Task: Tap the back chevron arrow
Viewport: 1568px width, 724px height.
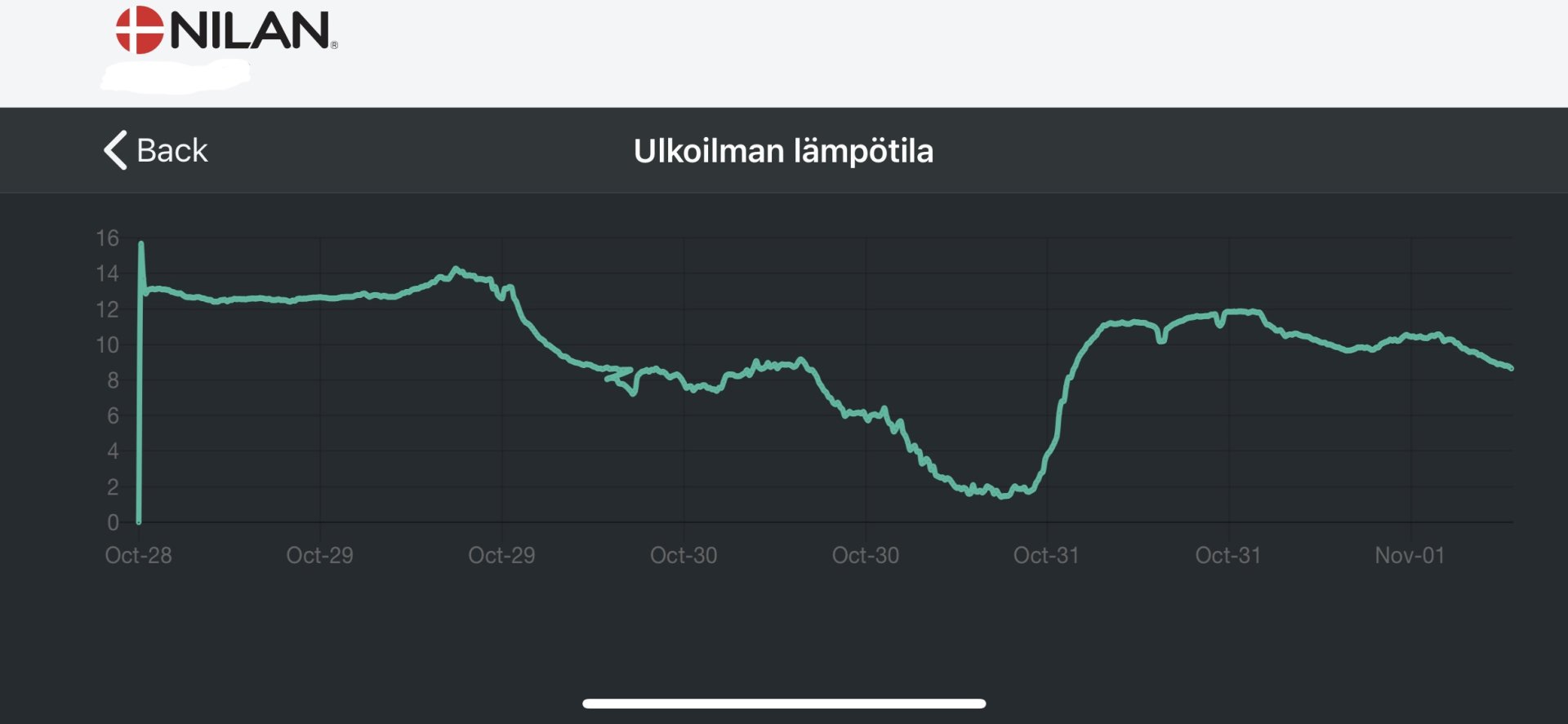Action: pos(116,150)
